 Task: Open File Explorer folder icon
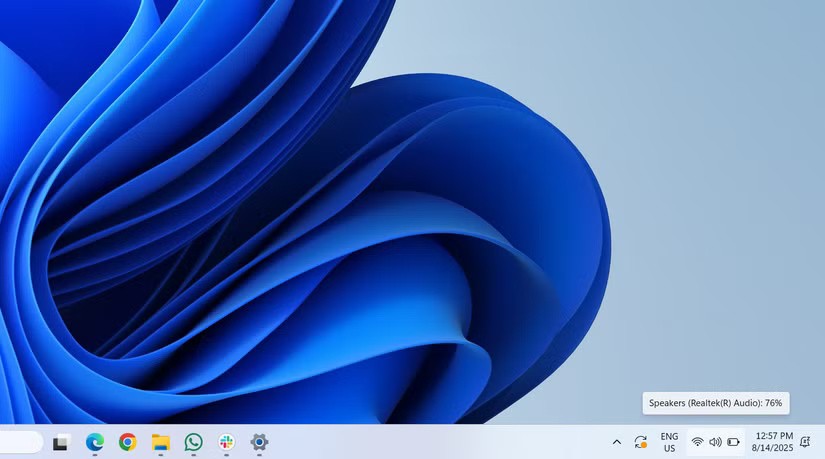(160, 442)
